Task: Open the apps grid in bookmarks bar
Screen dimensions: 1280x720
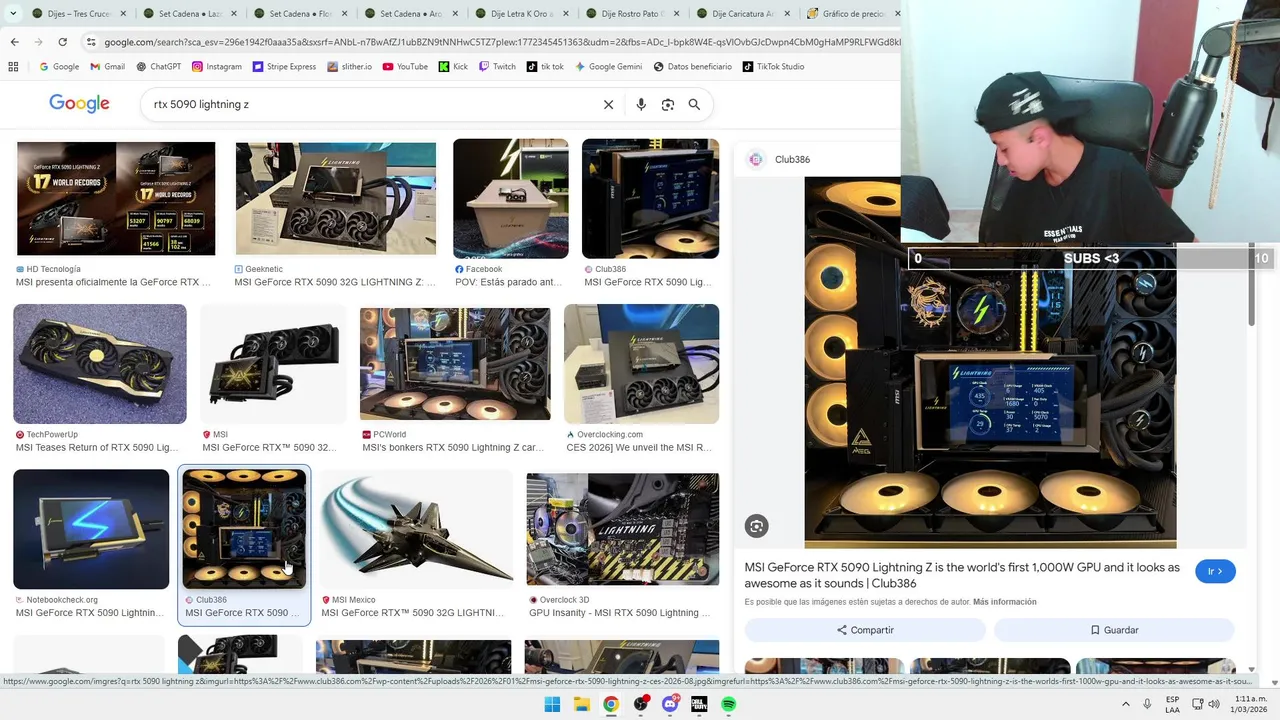Action: point(13,67)
